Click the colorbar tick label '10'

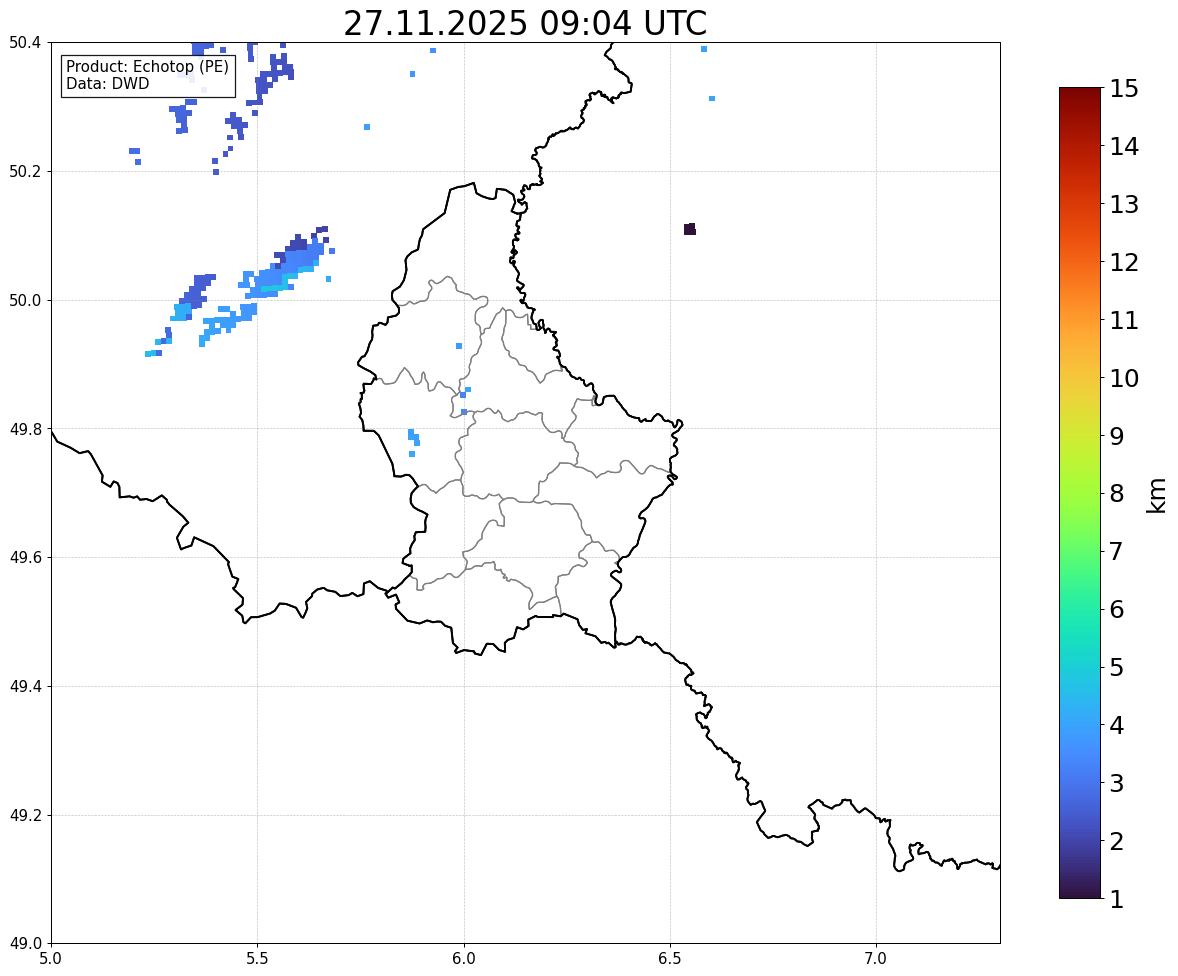(x=1124, y=378)
